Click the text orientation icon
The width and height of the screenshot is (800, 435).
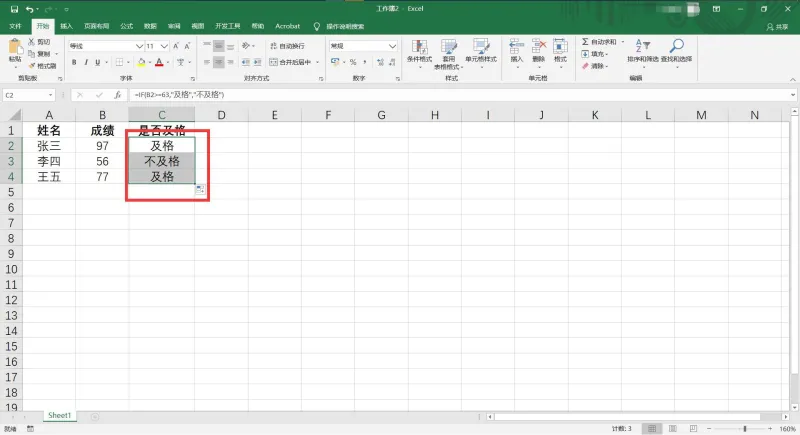pyautogui.click(x=246, y=46)
